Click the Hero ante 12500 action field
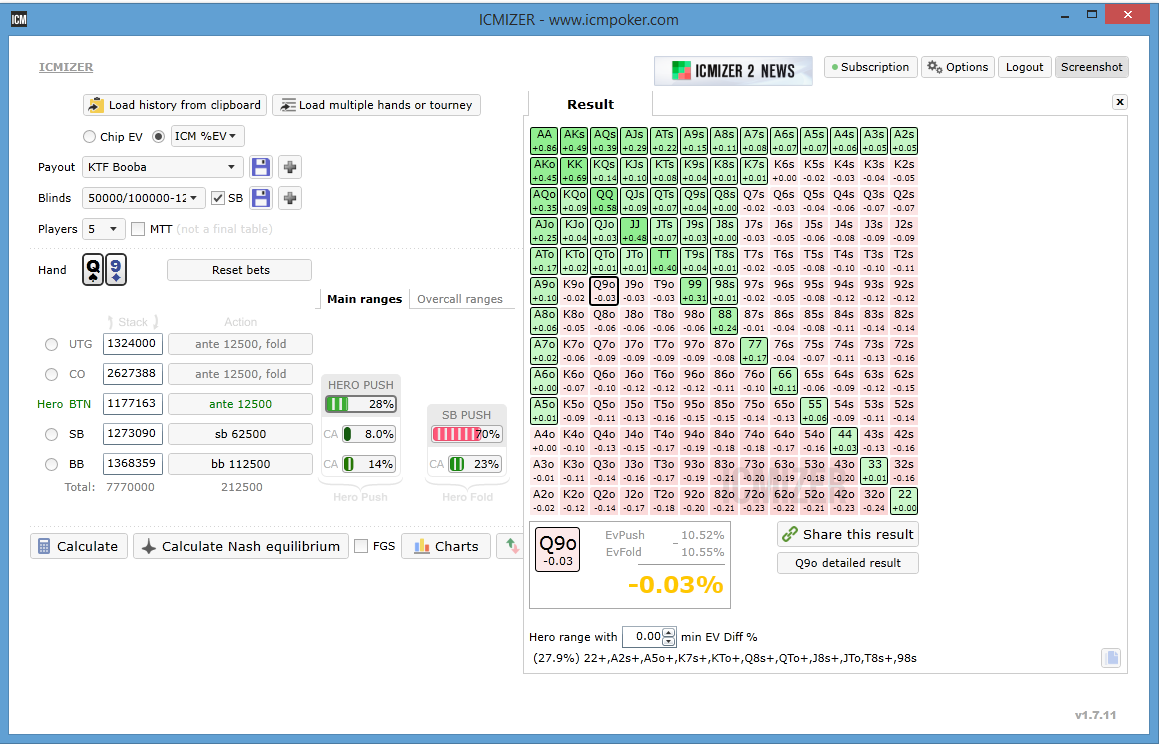 (x=240, y=404)
